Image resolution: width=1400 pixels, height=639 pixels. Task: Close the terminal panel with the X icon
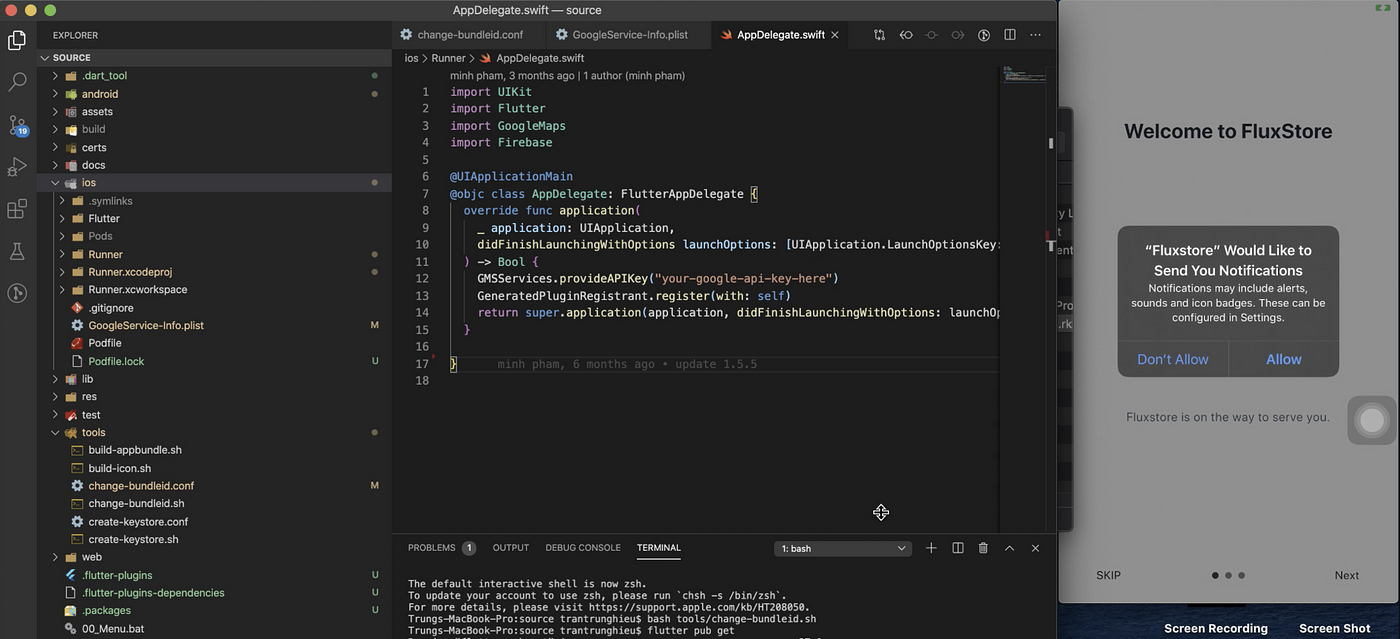click(x=1035, y=548)
